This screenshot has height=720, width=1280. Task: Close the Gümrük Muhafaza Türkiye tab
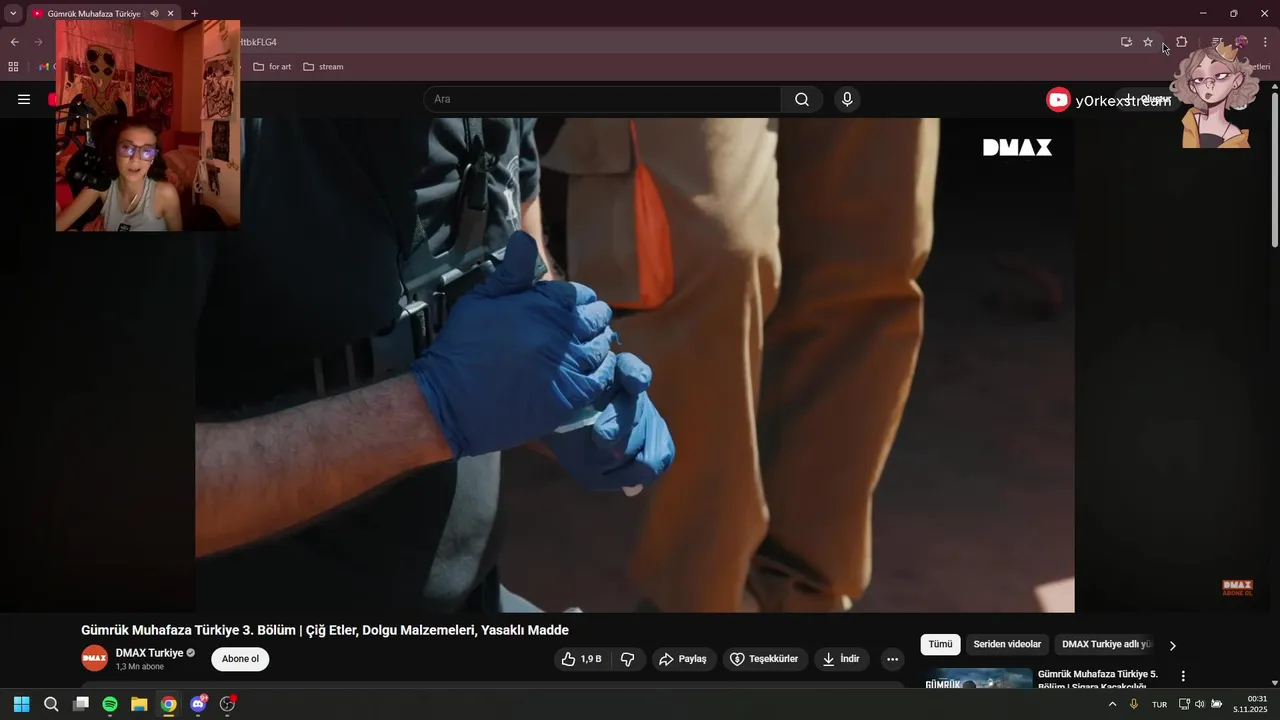pos(171,13)
